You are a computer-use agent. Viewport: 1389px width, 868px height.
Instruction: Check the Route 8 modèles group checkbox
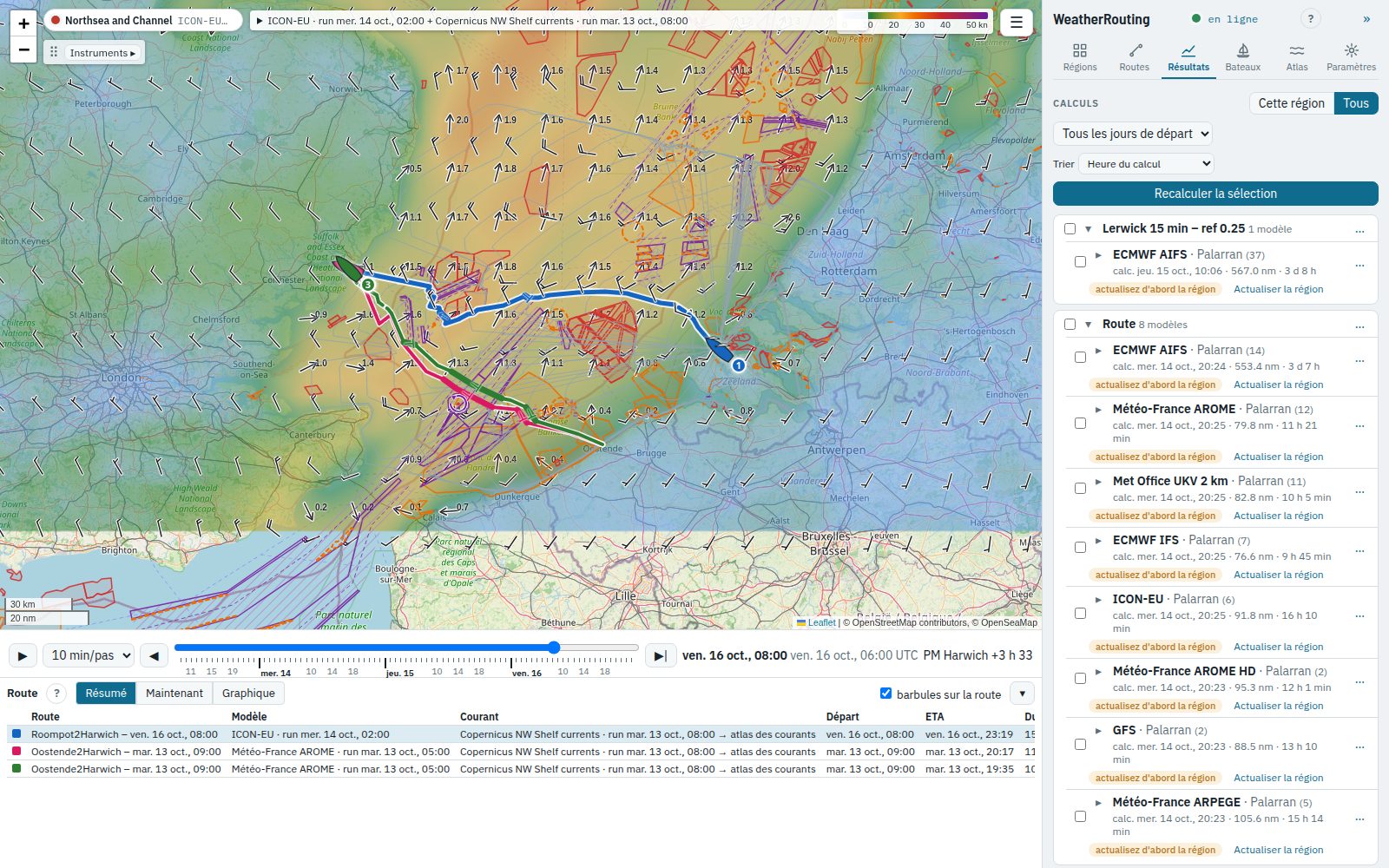point(1070,325)
